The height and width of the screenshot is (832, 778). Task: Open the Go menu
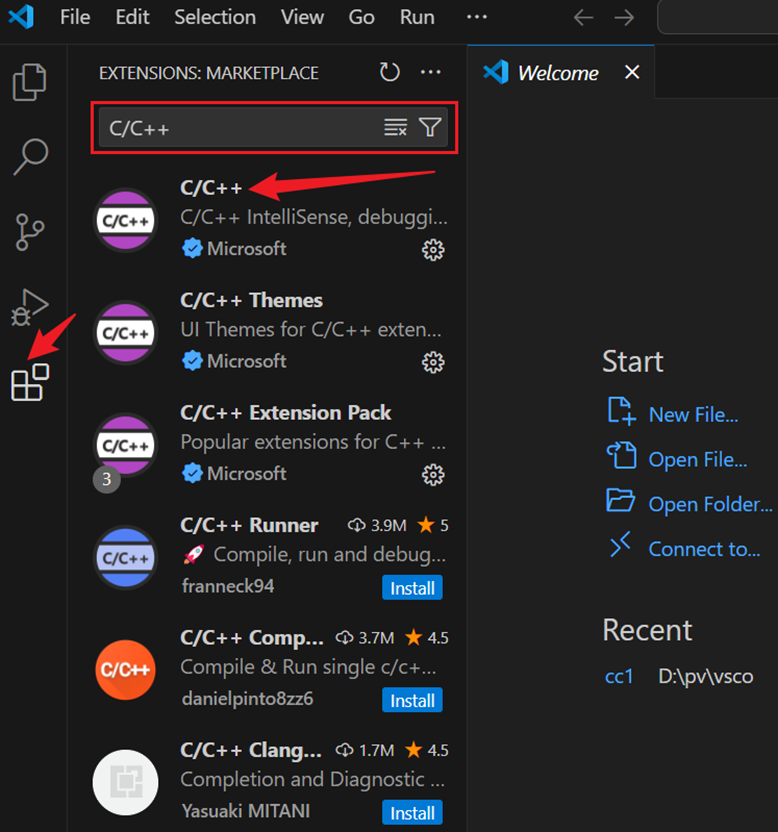[x=361, y=18]
